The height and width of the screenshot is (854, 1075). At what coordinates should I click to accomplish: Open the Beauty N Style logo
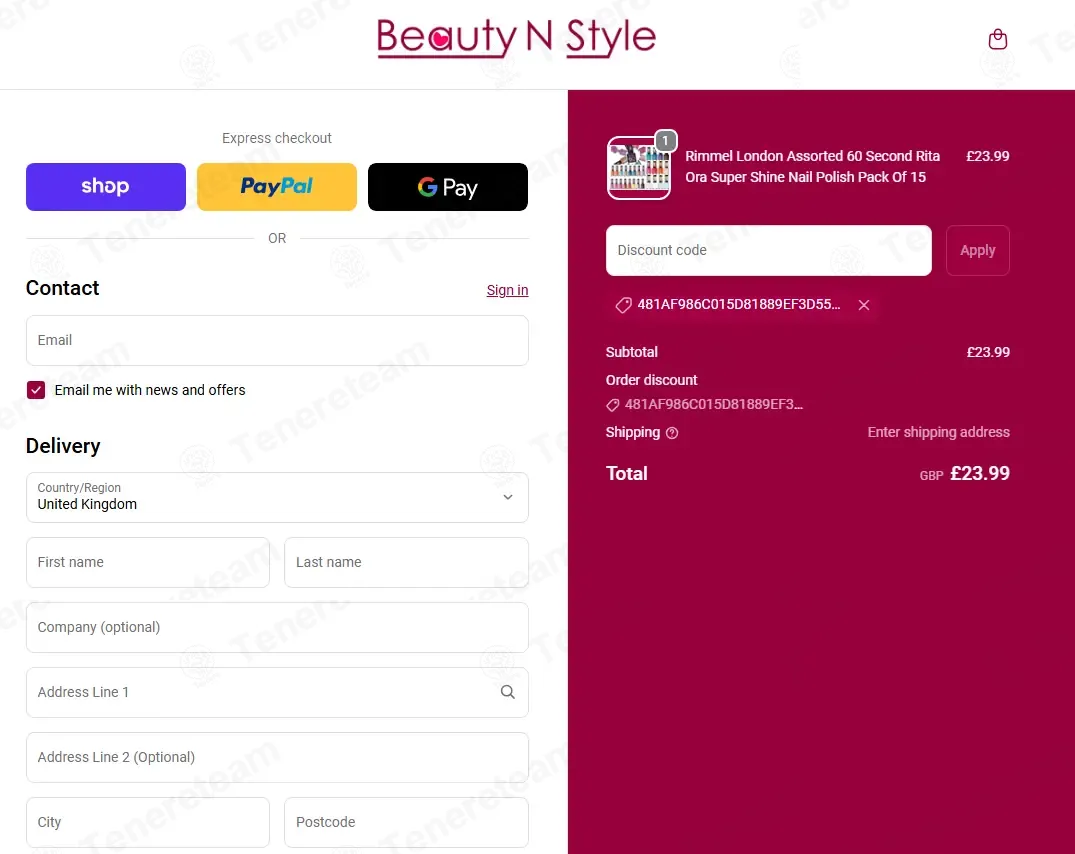coord(516,37)
